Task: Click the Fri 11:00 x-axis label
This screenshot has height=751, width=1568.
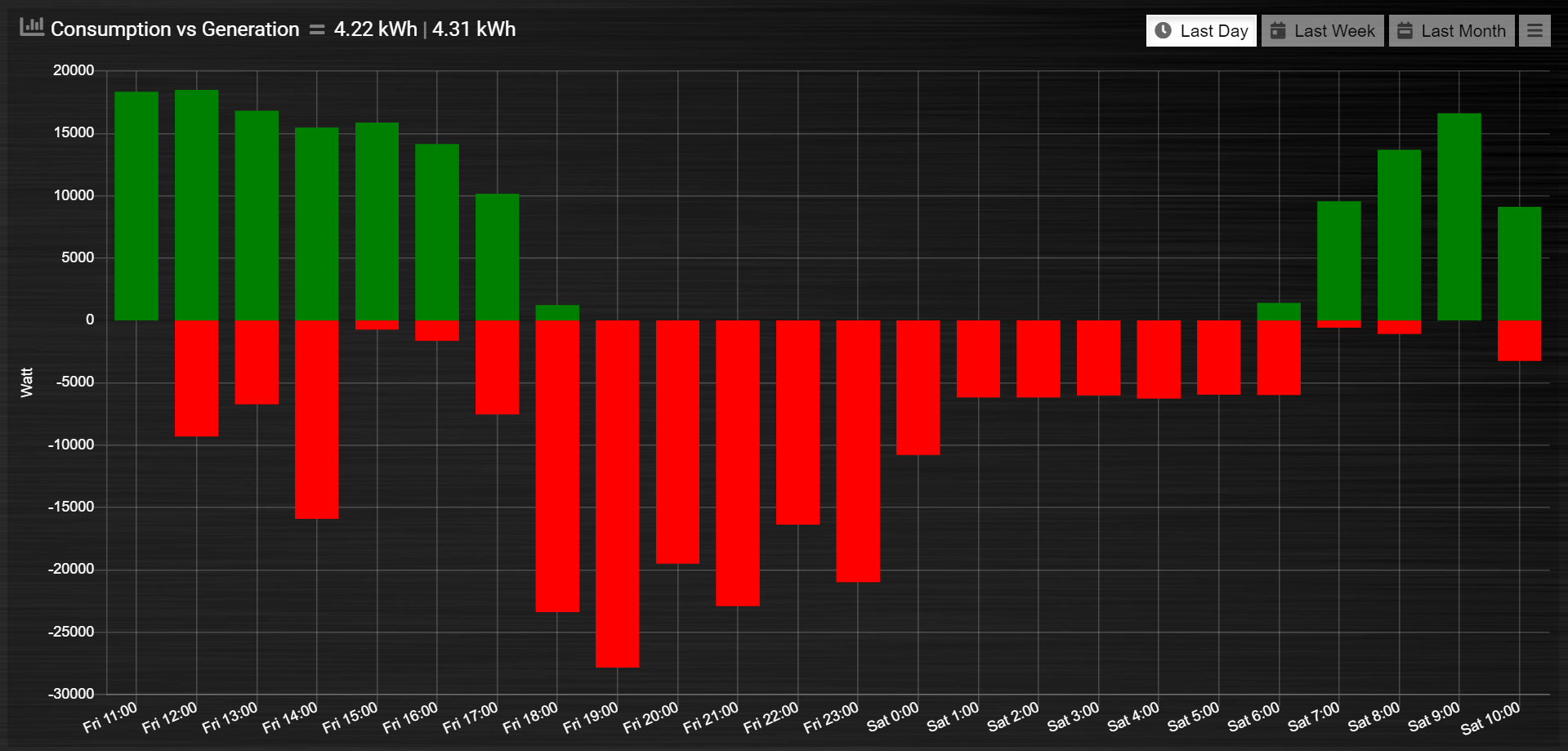Action: pos(109,717)
